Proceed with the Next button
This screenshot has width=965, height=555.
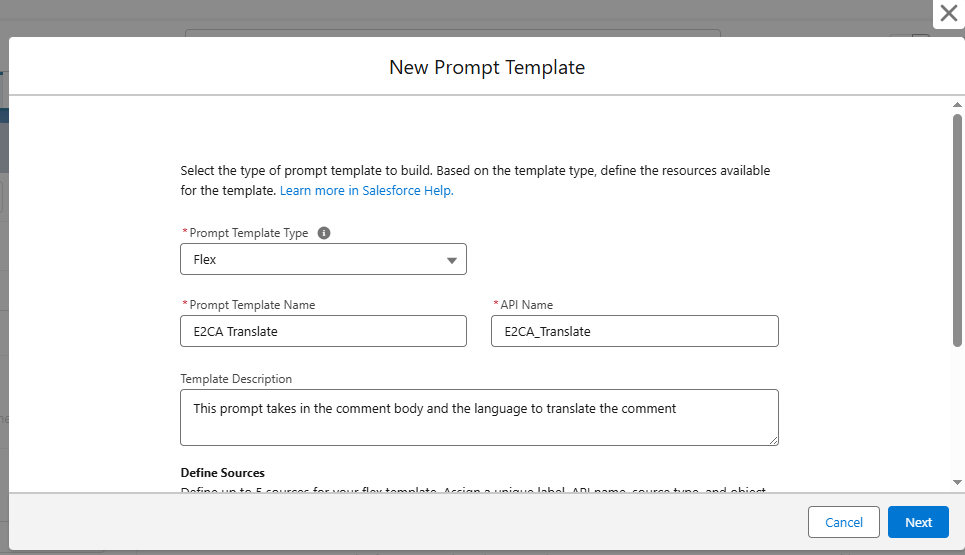tap(918, 522)
